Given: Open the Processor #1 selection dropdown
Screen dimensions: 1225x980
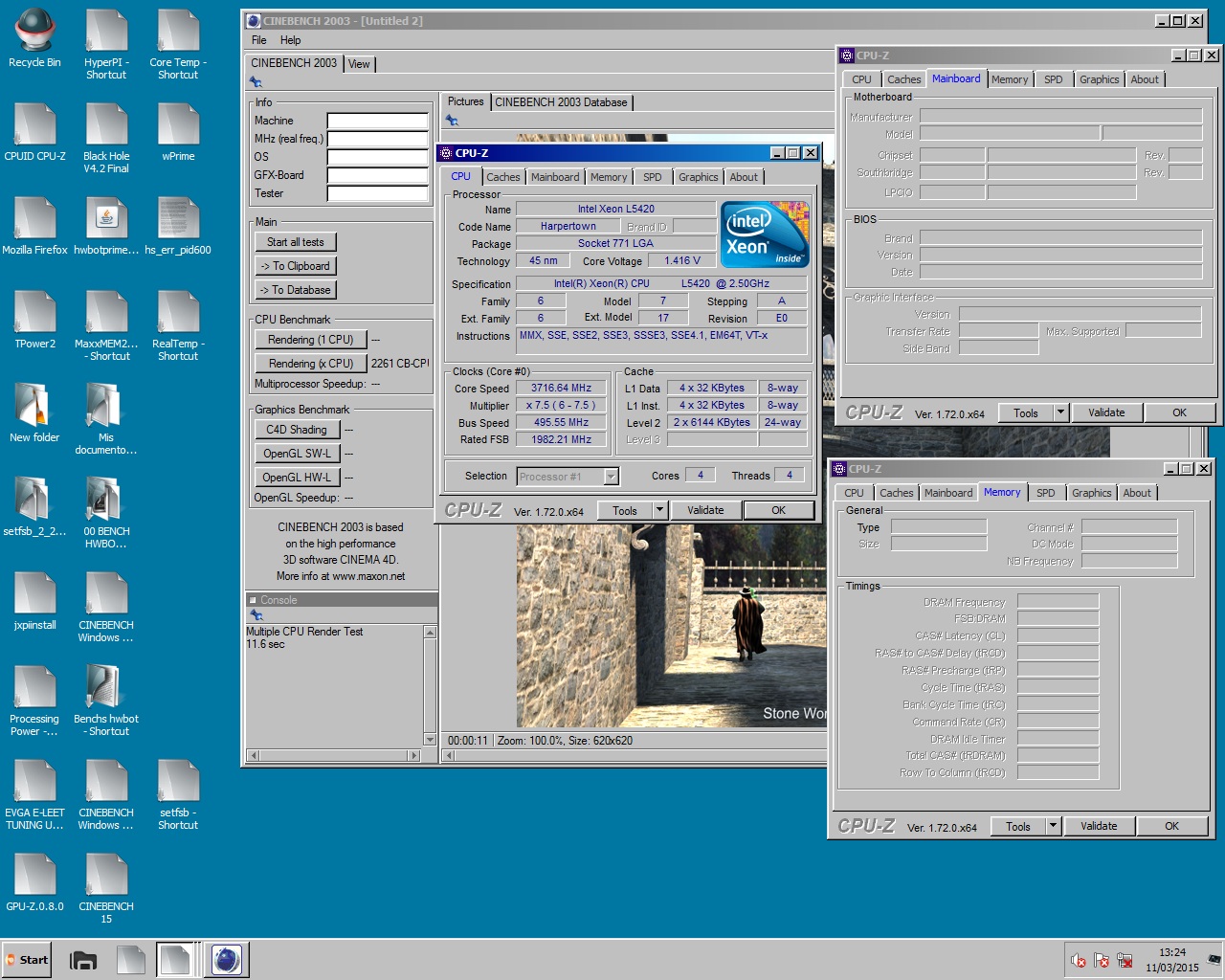Looking at the screenshot, I should [x=568, y=477].
